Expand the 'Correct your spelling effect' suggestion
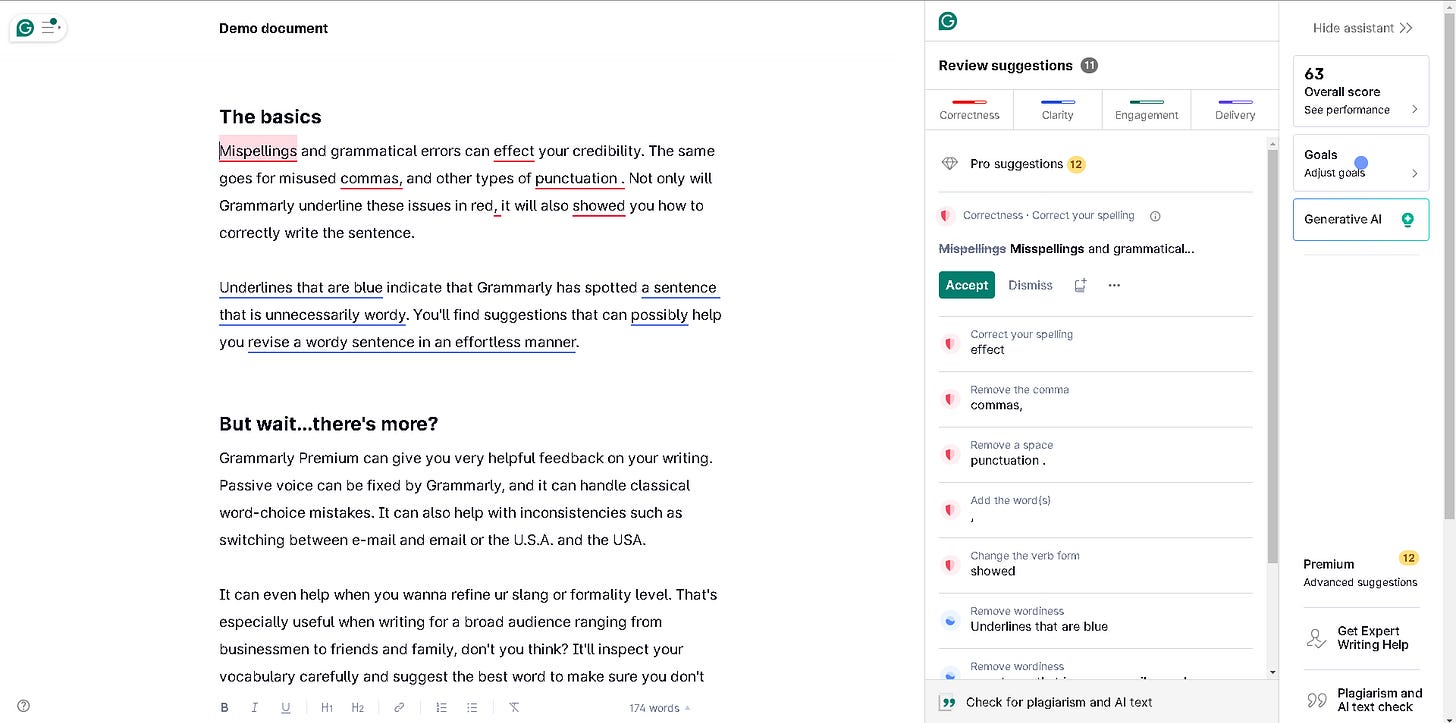The width and height of the screenshot is (1456, 723). [x=1095, y=343]
